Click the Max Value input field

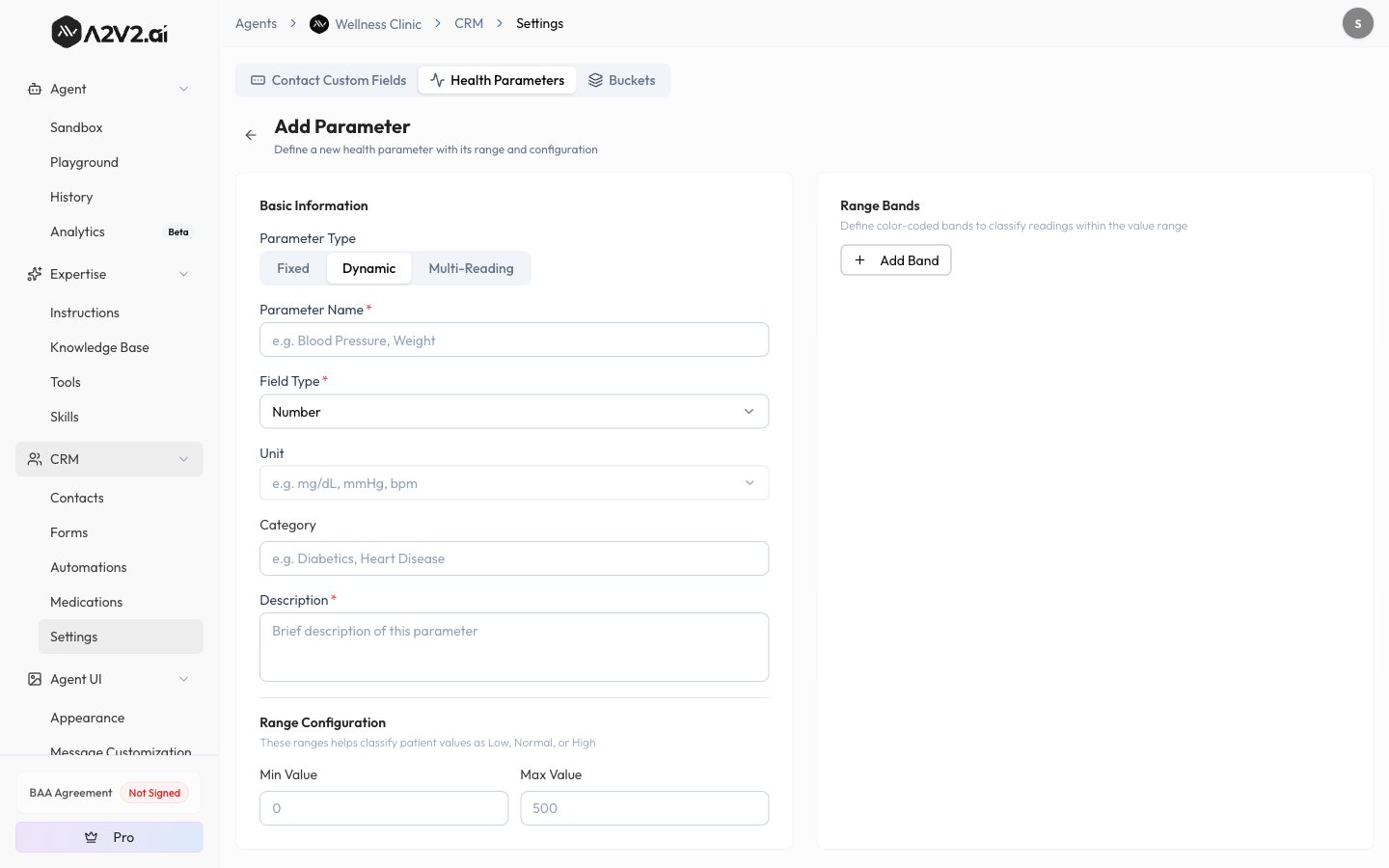(644, 808)
